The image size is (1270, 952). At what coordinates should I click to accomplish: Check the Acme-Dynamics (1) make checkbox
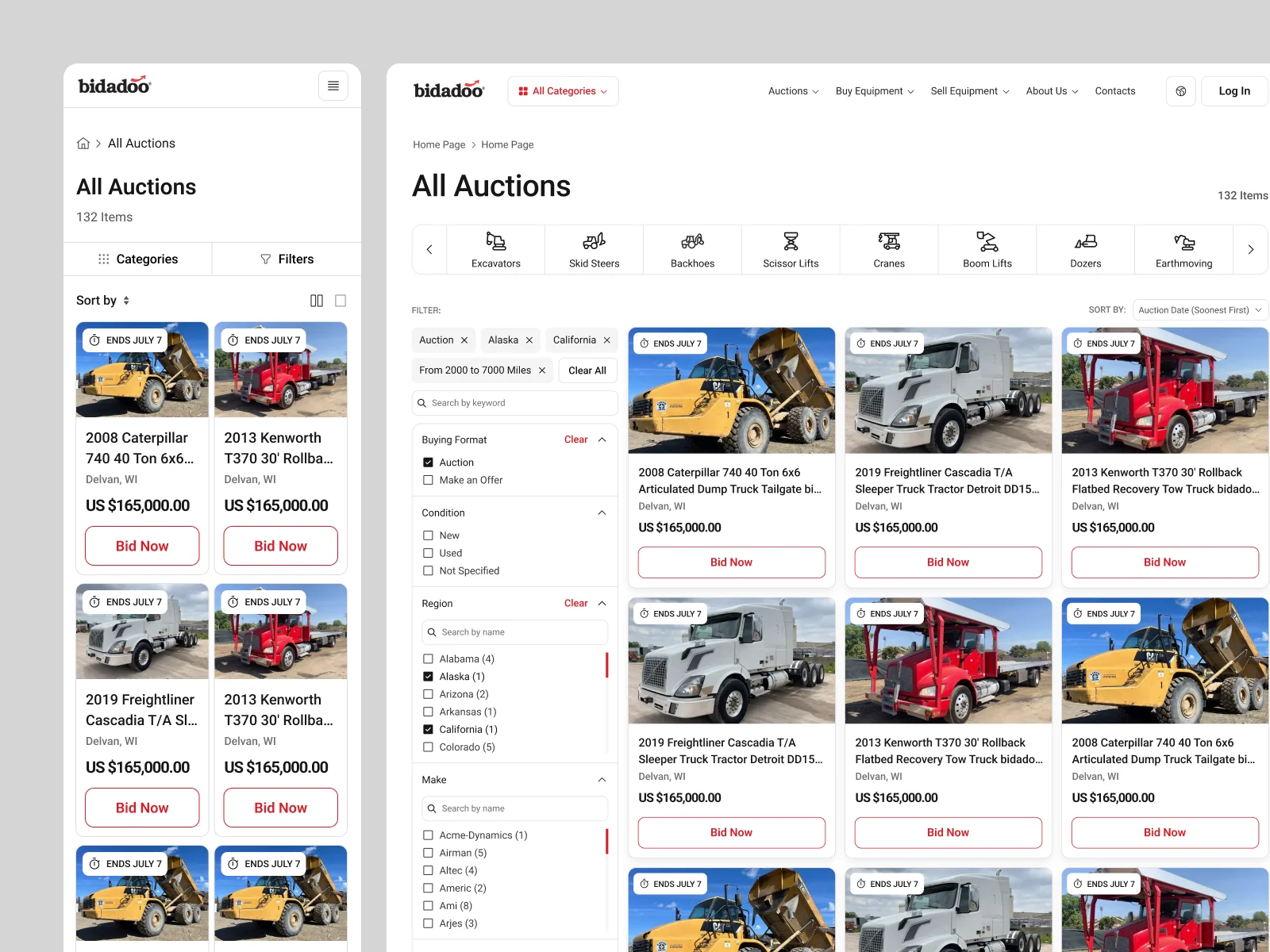click(x=428, y=835)
